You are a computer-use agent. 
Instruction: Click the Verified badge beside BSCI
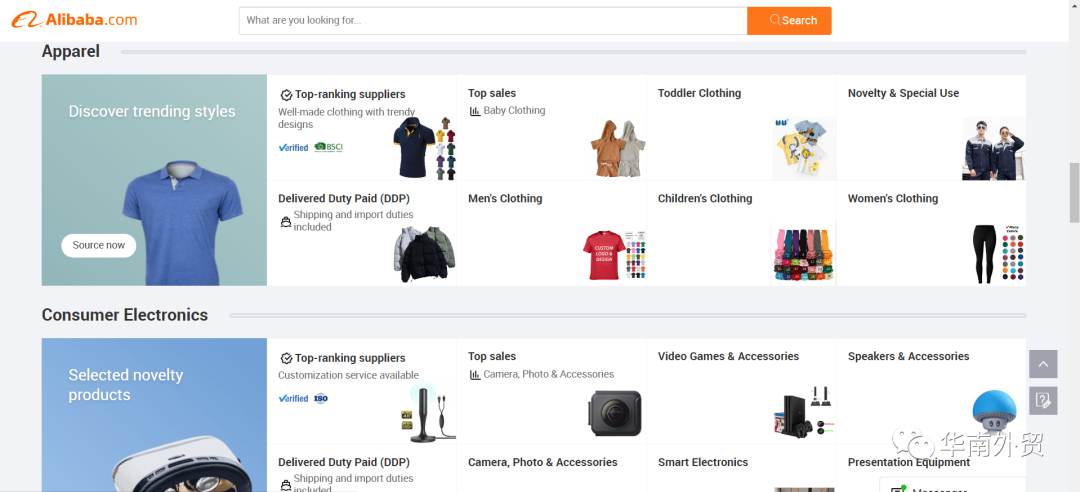click(293, 147)
